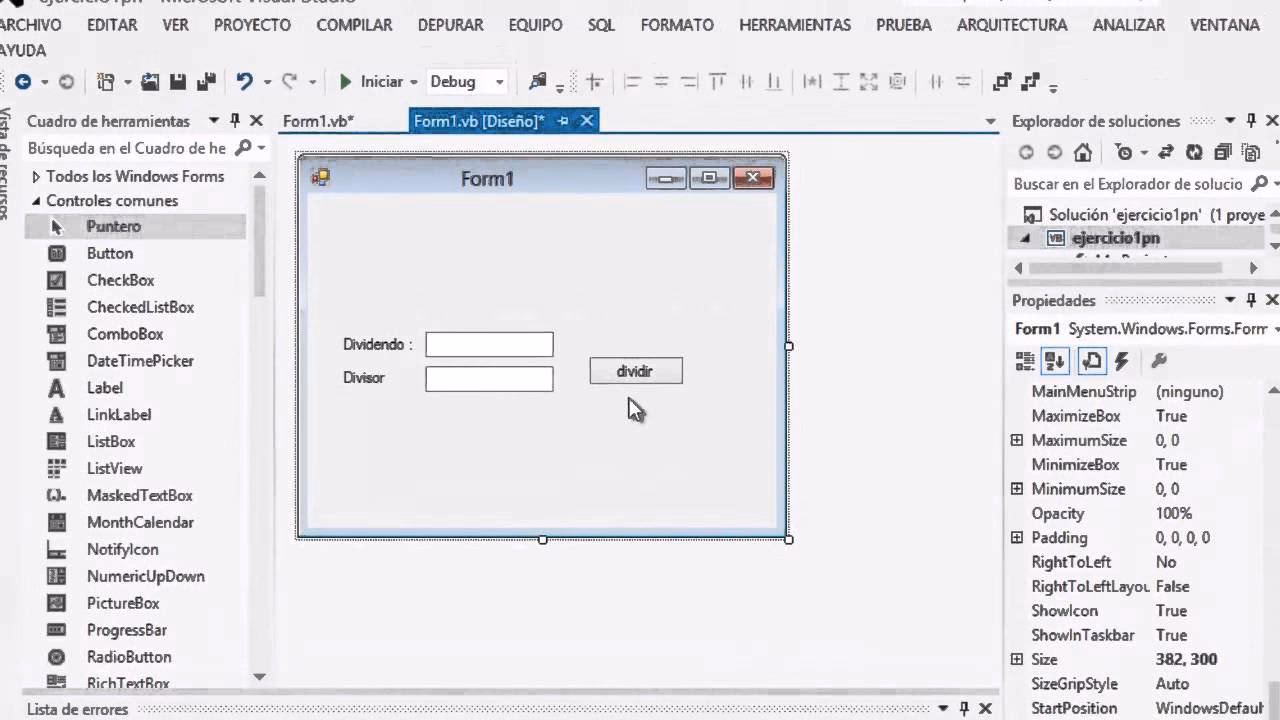Screen dimensions: 1280x720
Task: Open the DEPURAR menu
Action: click(450, 25)
